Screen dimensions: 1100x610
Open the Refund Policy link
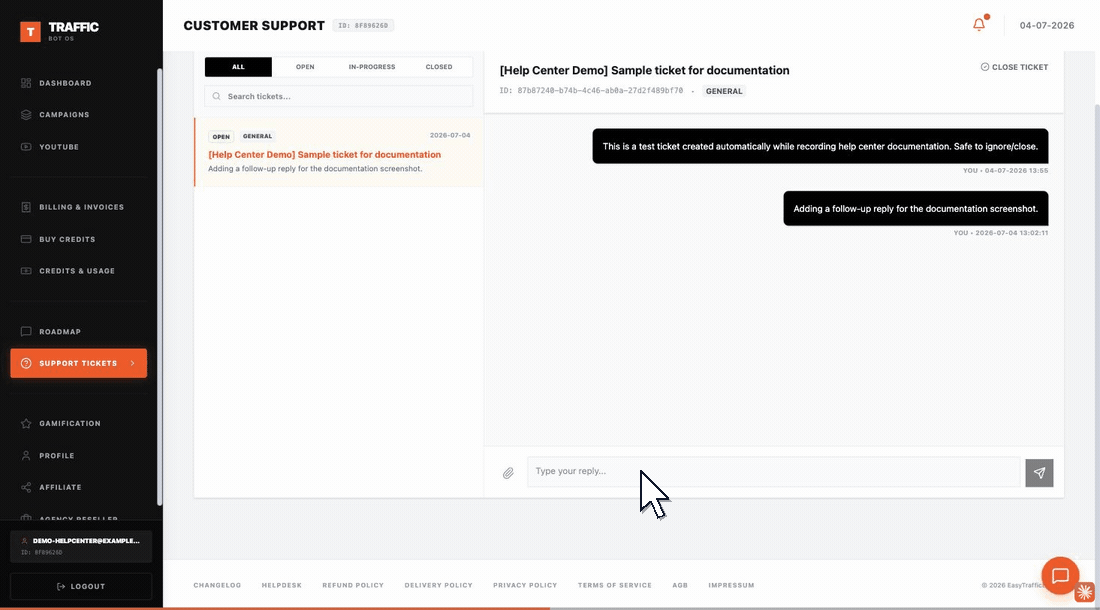click(353, 585)
